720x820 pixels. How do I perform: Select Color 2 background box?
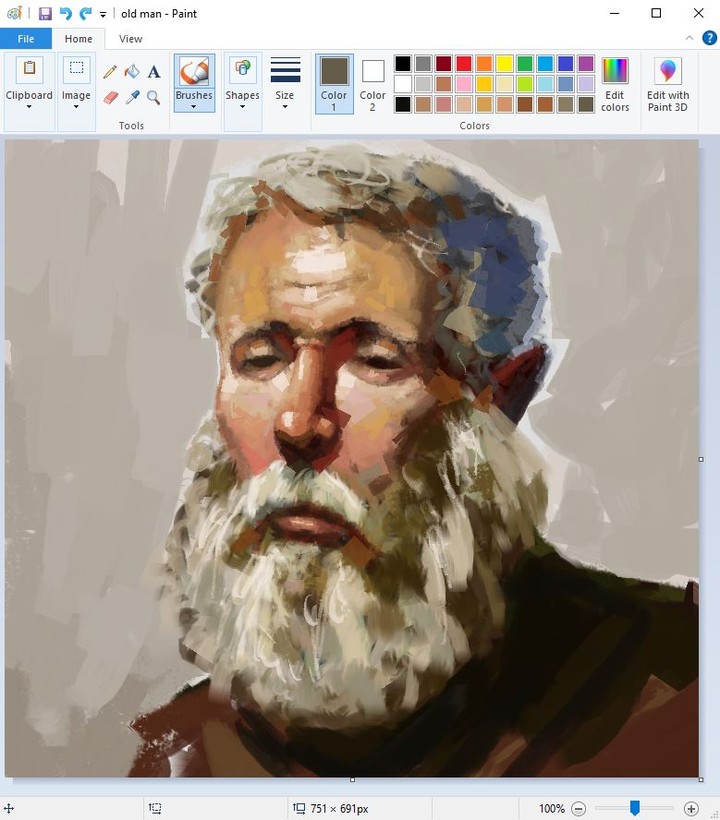[373, 84]
